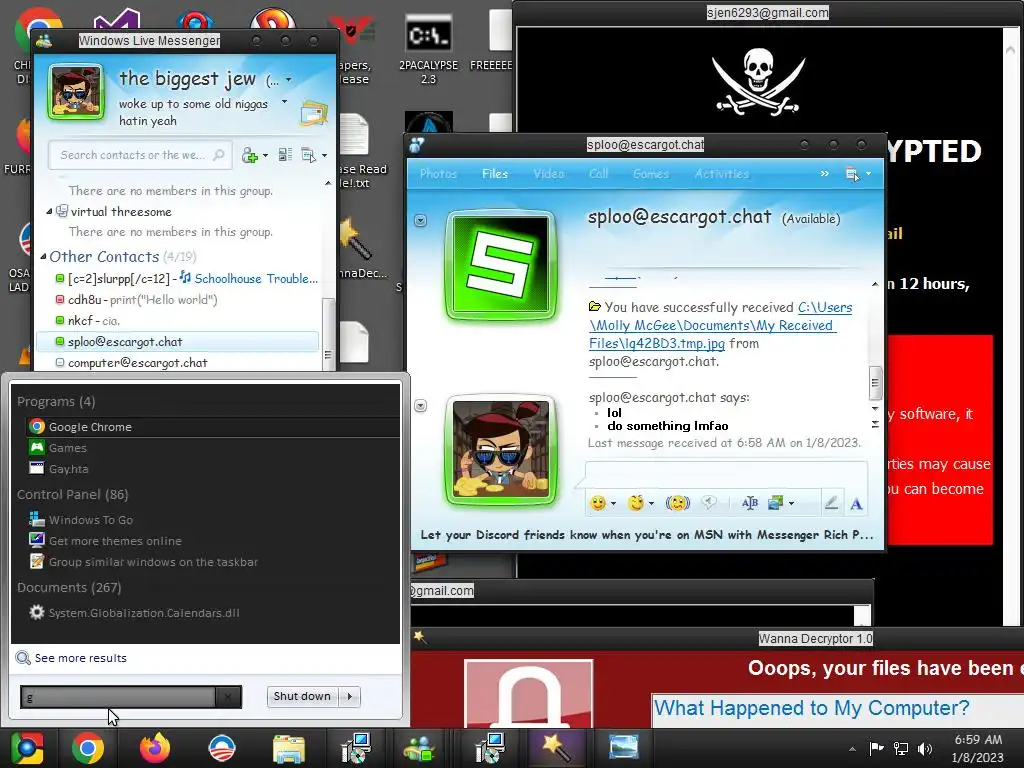Open File Explorer from the taskbar
This screenshot has width=1024, height=768.
(288, 748)
